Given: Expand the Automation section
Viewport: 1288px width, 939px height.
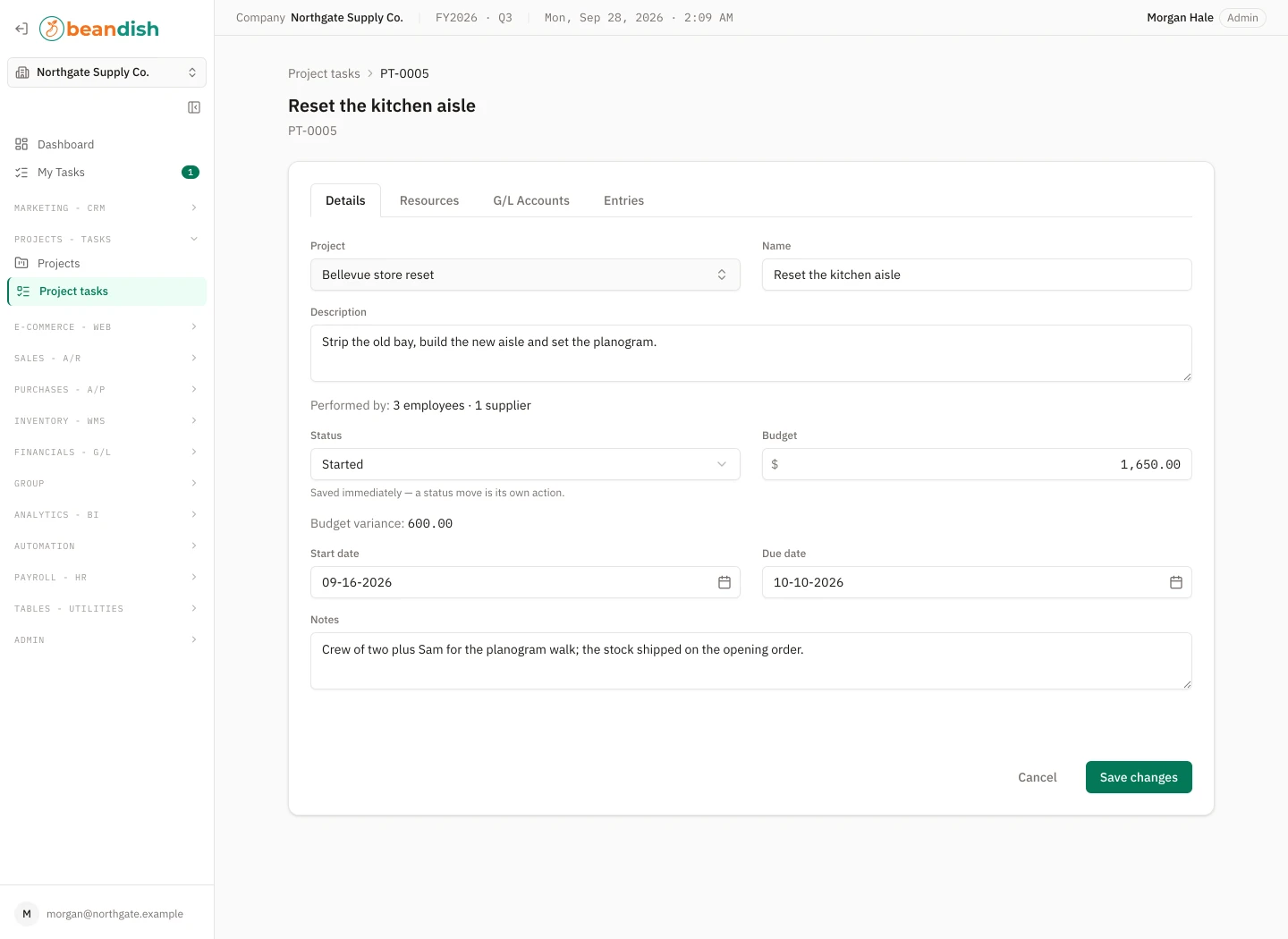Looking at the screenshot, I should pyautogui.click(x=106, y=546).
